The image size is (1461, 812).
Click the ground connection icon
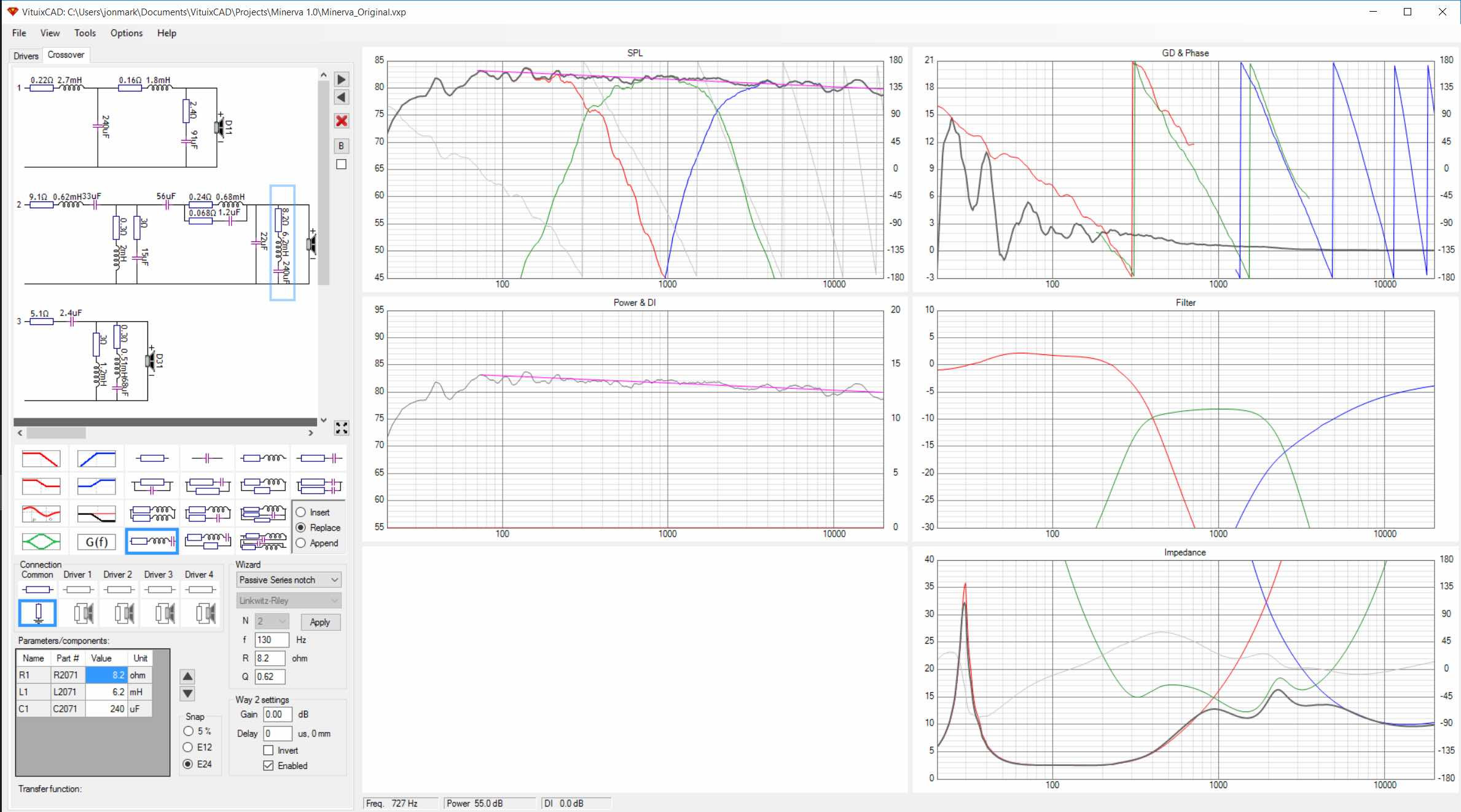coord(38,613)
